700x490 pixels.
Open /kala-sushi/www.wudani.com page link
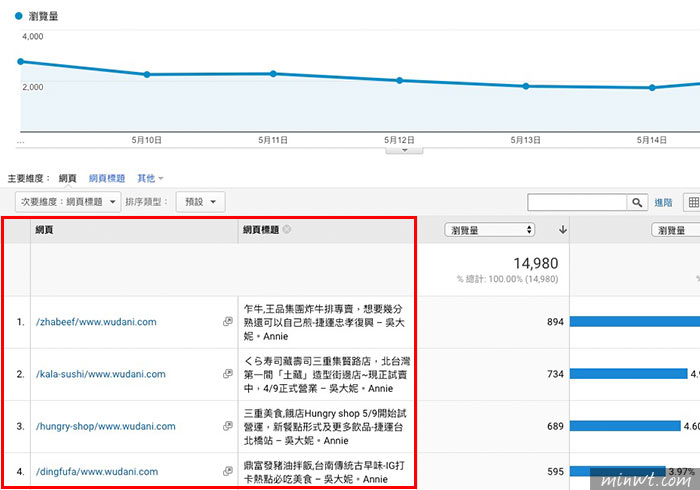tap(100, 374)
